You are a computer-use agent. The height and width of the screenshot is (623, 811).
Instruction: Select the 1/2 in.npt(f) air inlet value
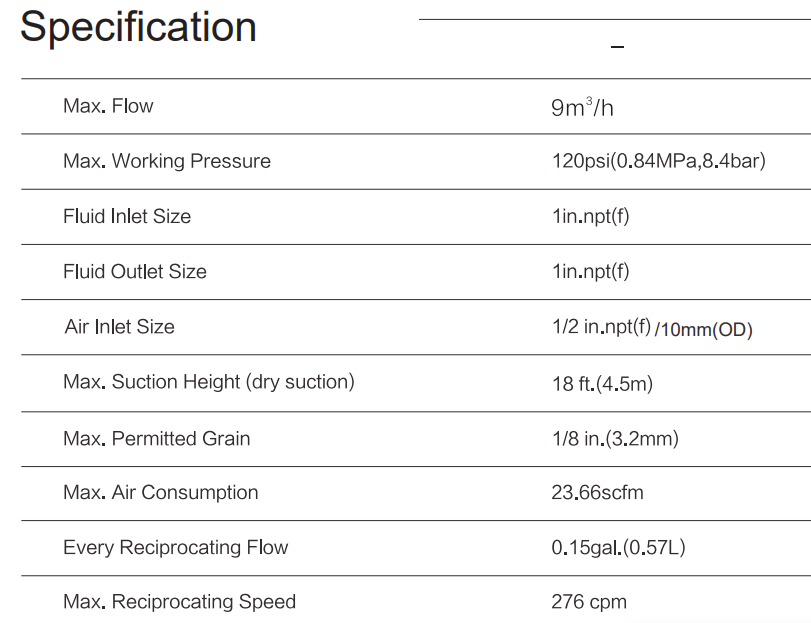[601, 327]
